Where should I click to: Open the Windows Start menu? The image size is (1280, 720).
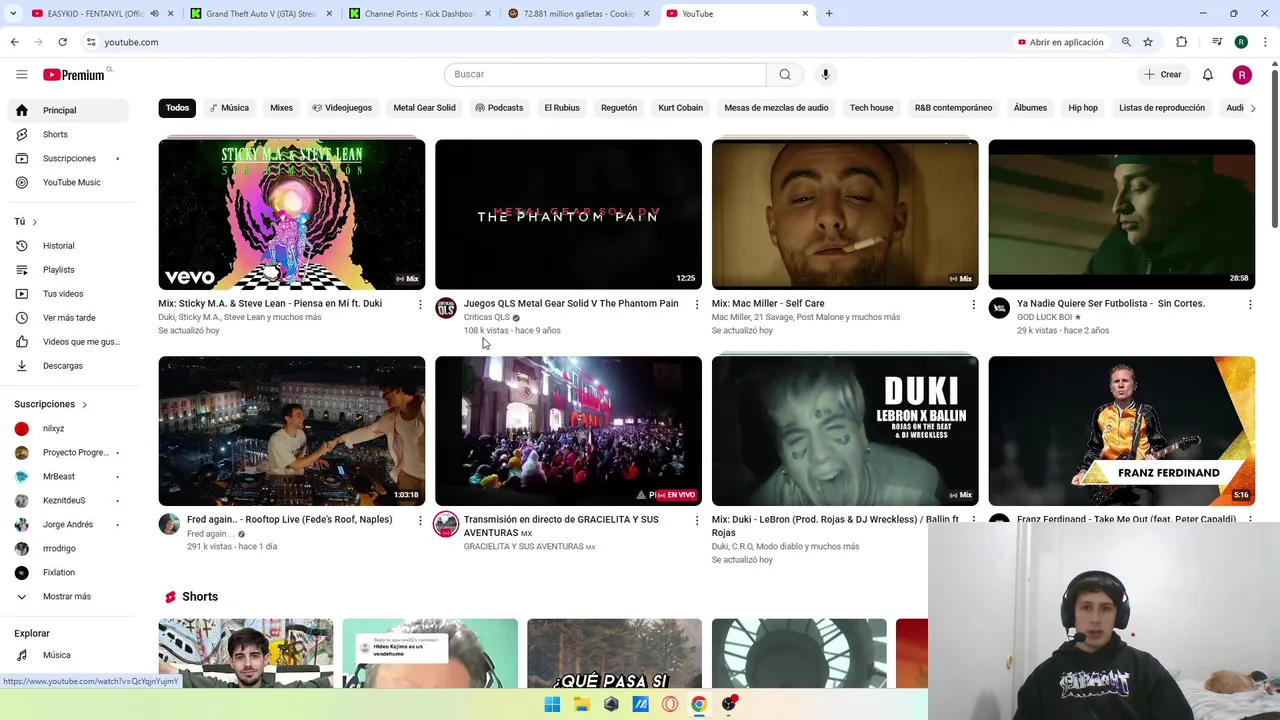click(x=552, y=704)
